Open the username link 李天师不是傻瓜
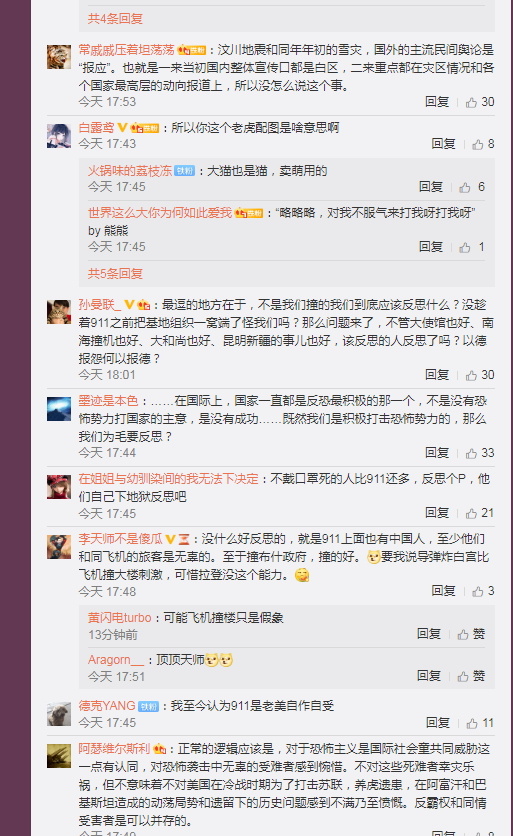This screenshot has width=513, height=836. pyautogui.click(x=121, y=539)
